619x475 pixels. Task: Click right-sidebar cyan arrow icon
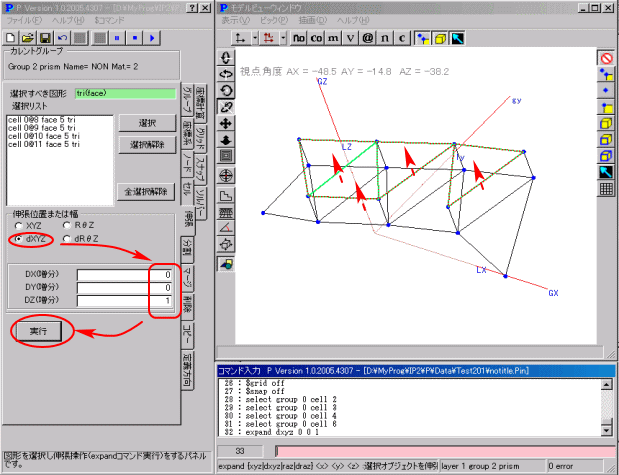click(606, 172)
